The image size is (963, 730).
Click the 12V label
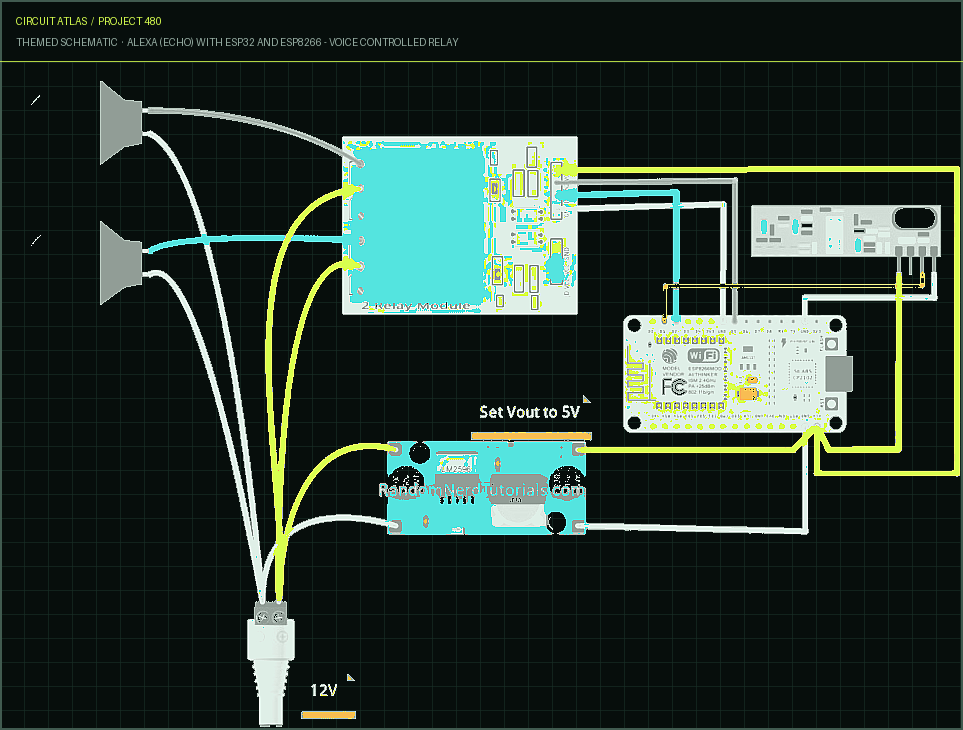(324, 690)
